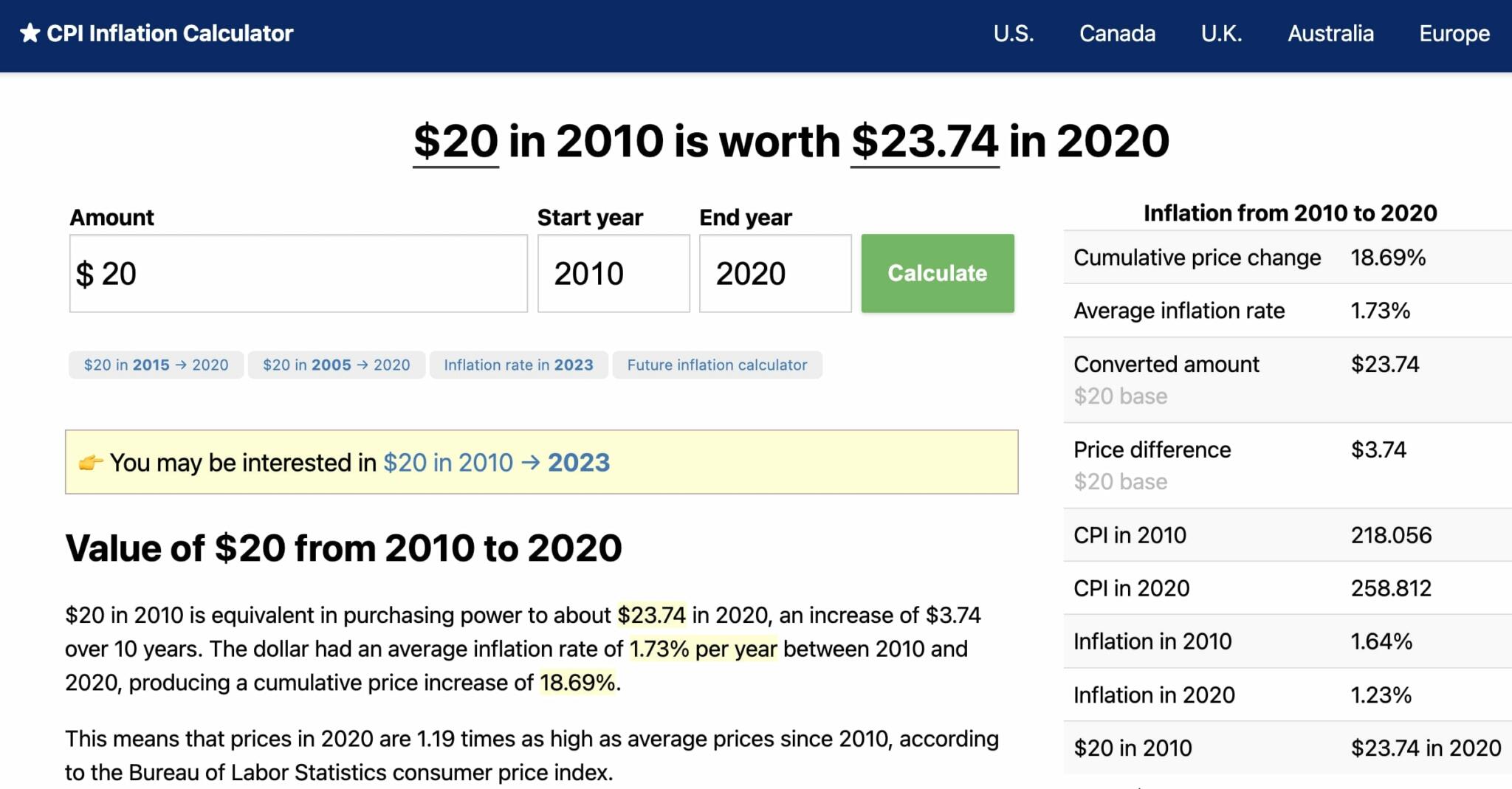
Task: Click the Cumulative price change value 18.69%
Action: (1388, 258)
